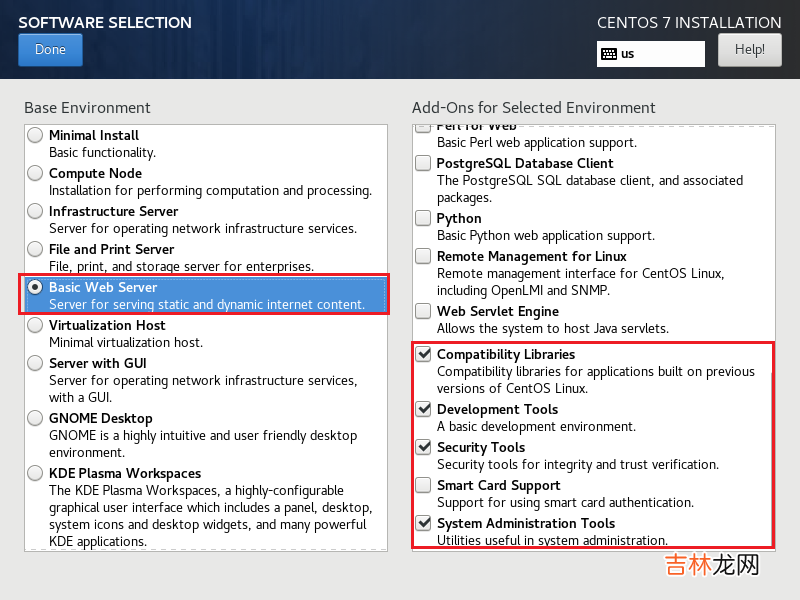Select Compute Node radio button
800x600 pixels.
36,173
